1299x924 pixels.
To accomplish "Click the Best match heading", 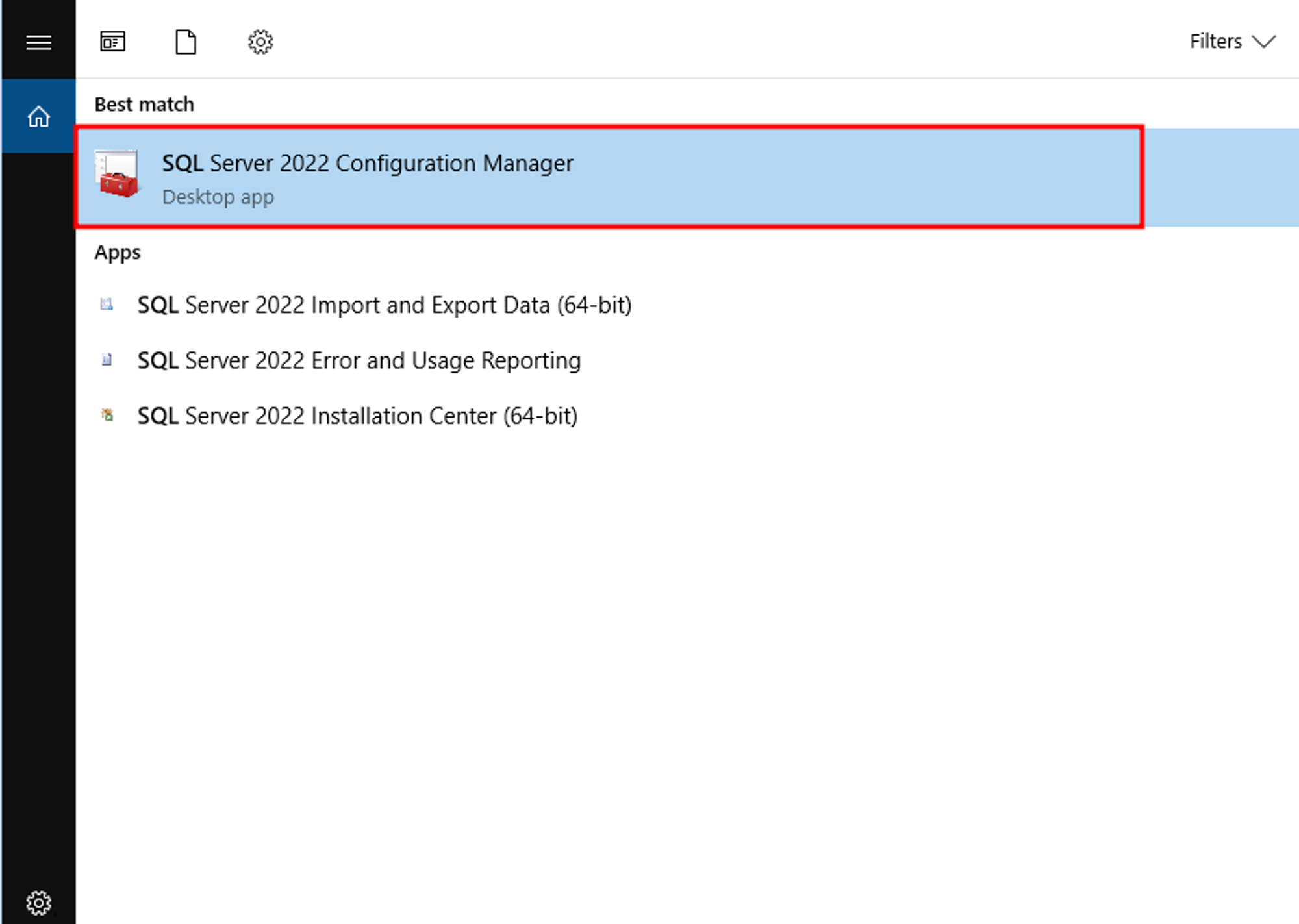I will (x=144, y=104).
